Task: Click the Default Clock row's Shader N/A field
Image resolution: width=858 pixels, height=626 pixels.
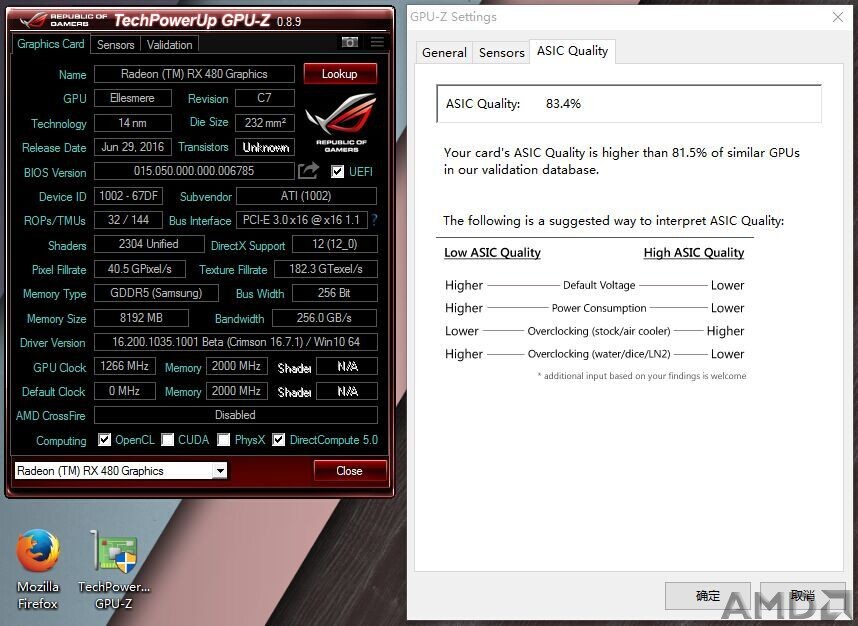Action: pyautogui.click(x=347, y=391)
